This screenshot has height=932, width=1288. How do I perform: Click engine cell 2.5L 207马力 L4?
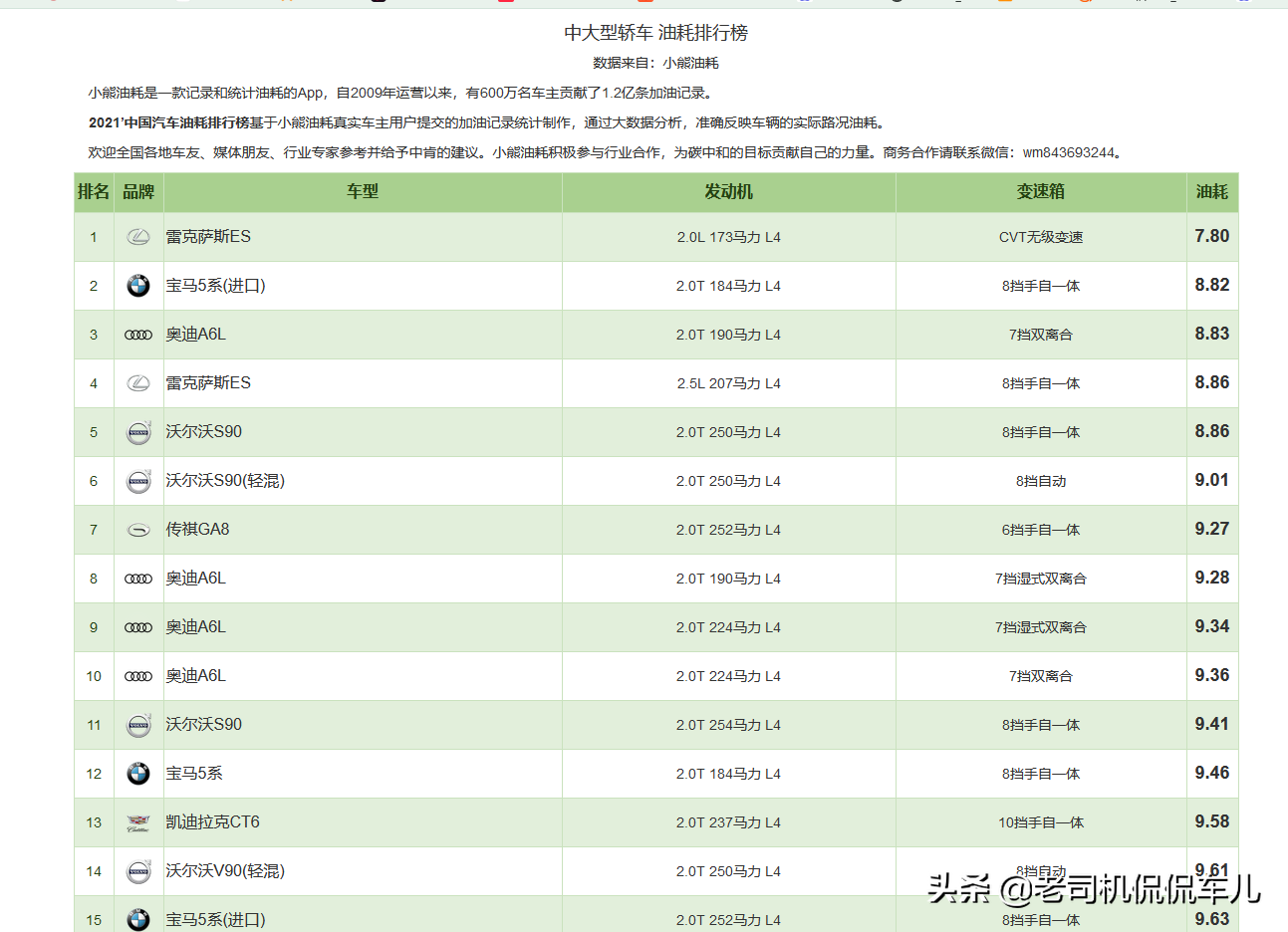point(729,383)
